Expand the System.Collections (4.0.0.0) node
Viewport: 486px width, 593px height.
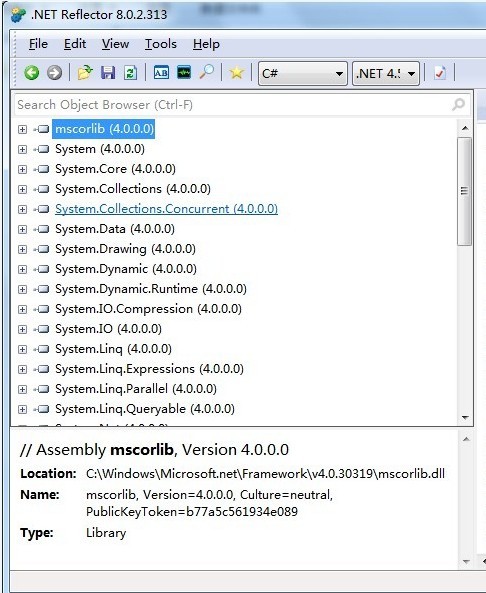click(x=22, y=189)
